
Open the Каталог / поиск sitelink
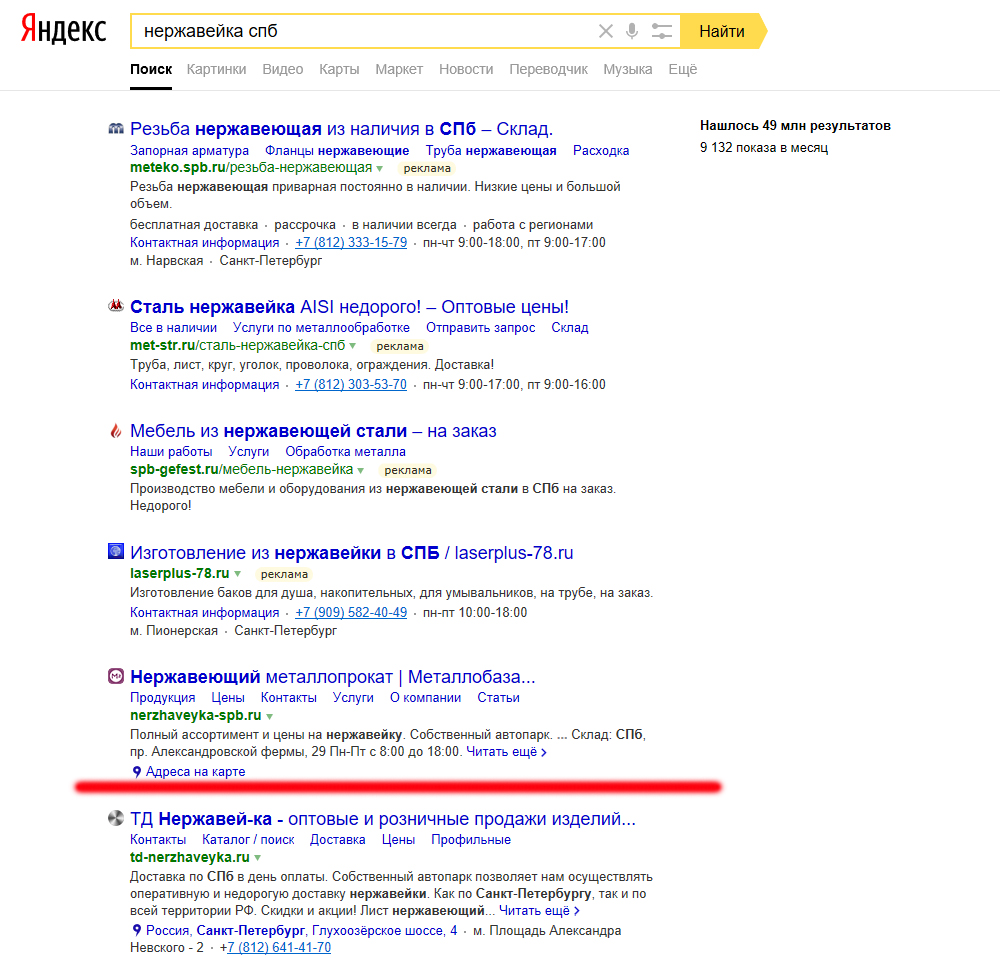(248, 839)
